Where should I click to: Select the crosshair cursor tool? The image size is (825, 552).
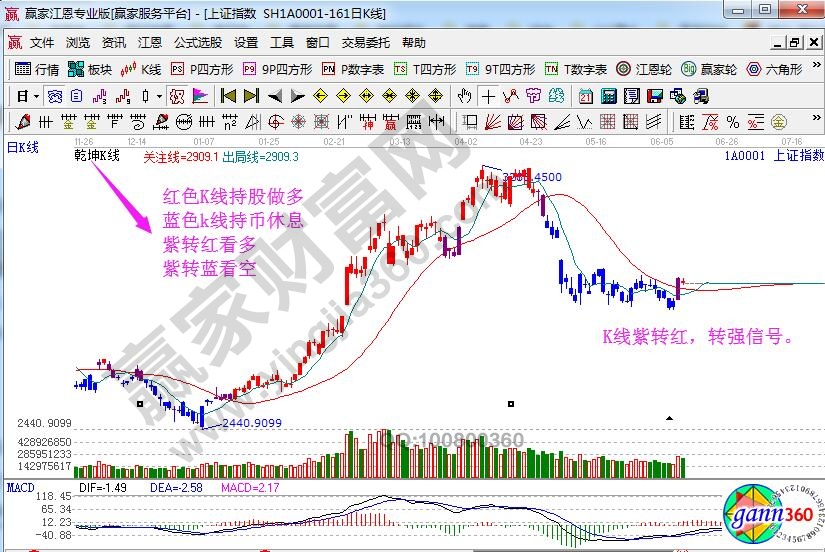pyautogui.click(x=487, y=96)
